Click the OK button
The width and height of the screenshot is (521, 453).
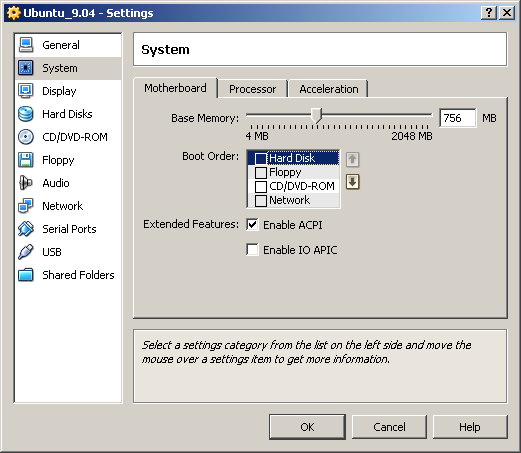[x=307, y=427]
